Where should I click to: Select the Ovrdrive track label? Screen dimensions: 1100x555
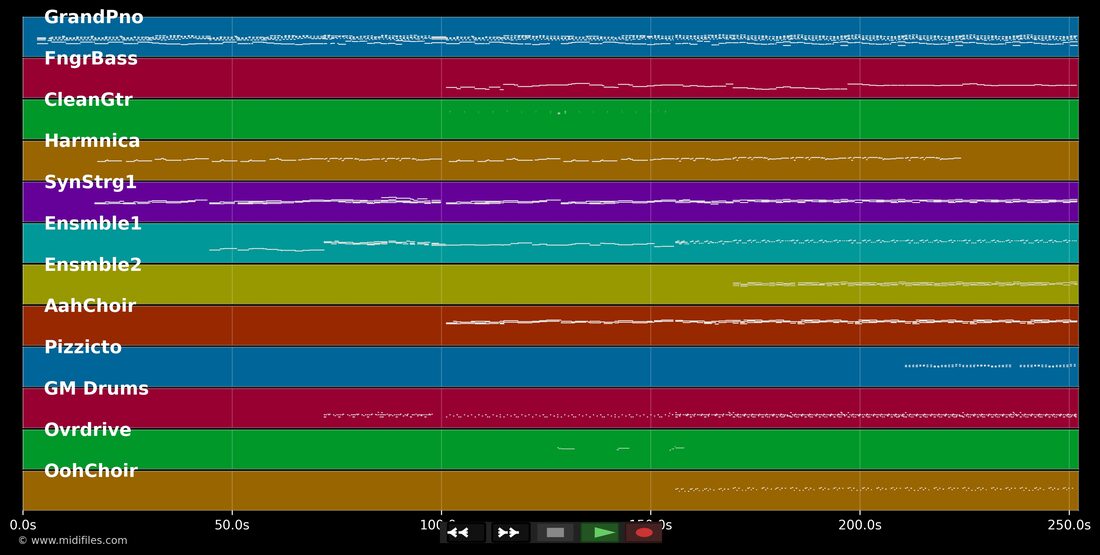(x=88, y=429)
